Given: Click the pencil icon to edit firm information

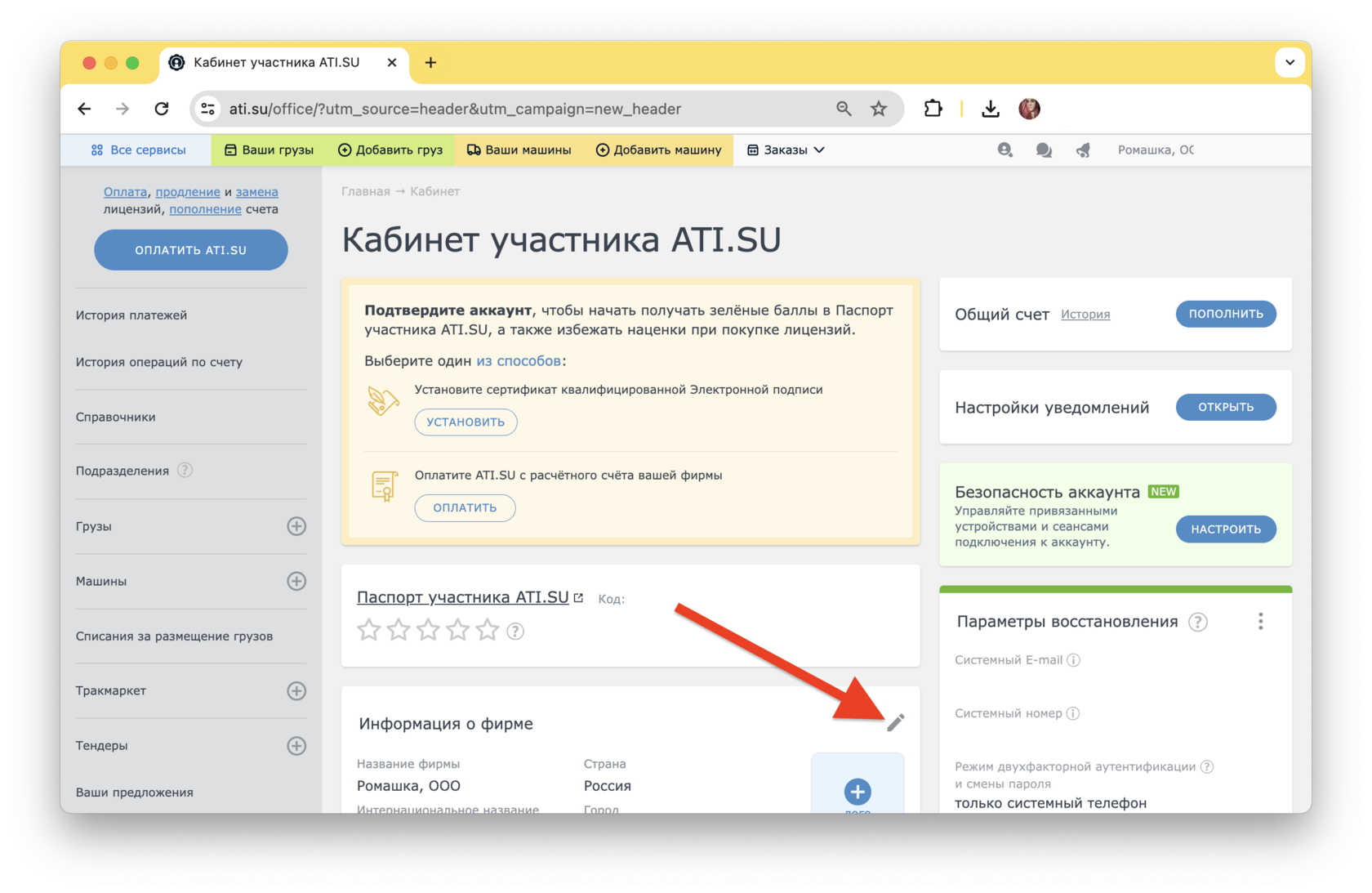Looking at the screenshot, I should tap(895, 722).
